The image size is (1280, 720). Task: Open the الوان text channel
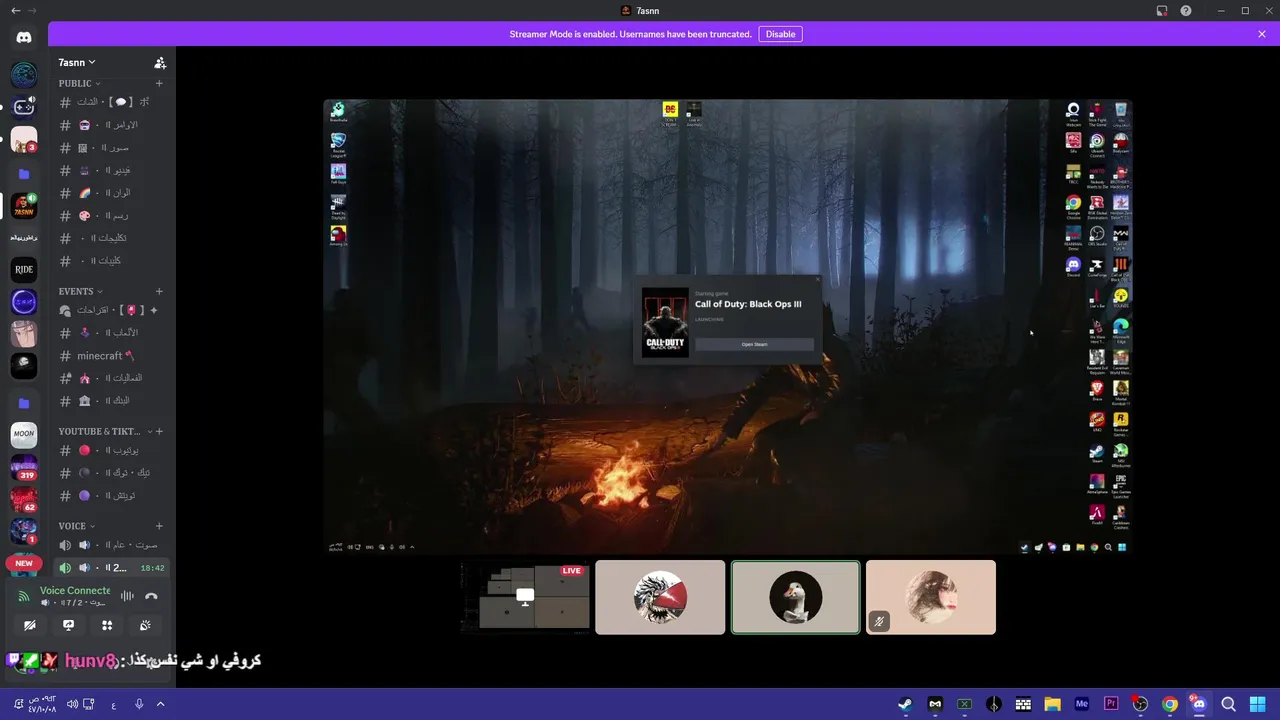(x=112, y=193)
